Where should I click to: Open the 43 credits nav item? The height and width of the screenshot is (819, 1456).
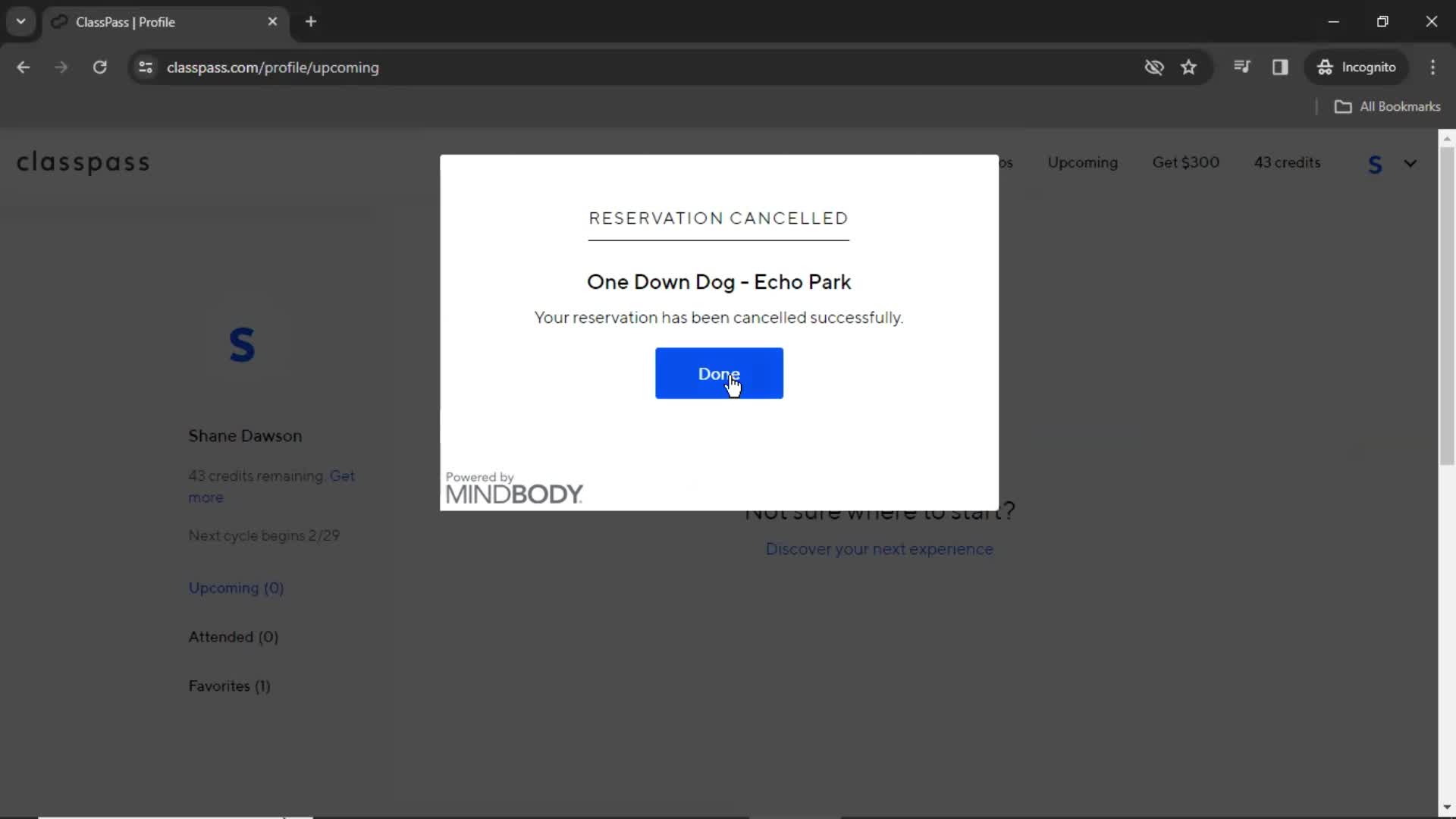coord(1287,162)
